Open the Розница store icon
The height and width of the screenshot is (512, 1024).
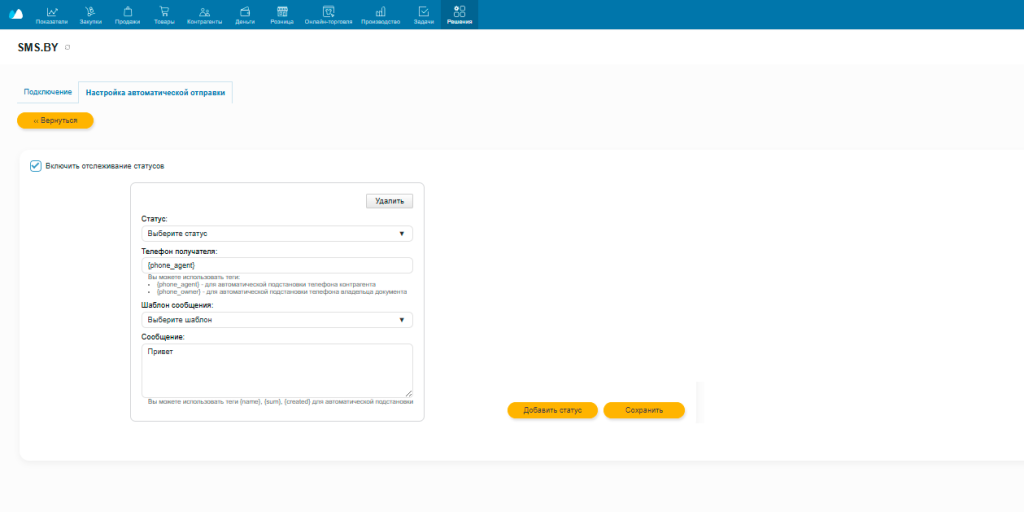pyautogui.click(x=282, y=11)
